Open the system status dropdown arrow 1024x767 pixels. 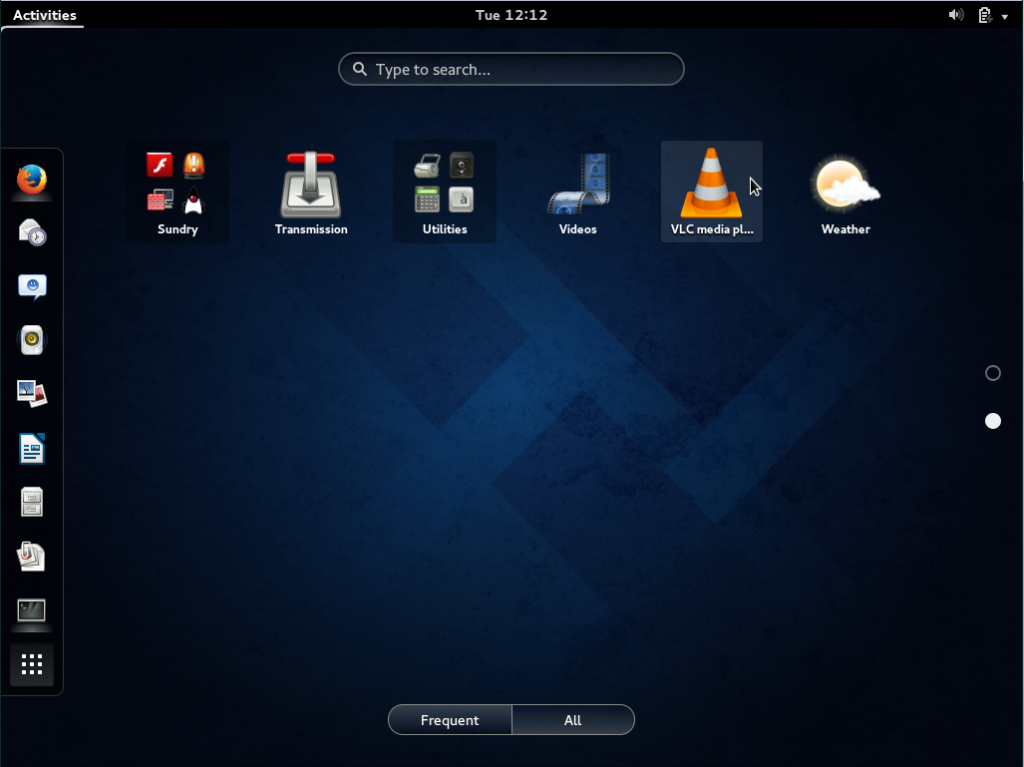[1004, 15]
